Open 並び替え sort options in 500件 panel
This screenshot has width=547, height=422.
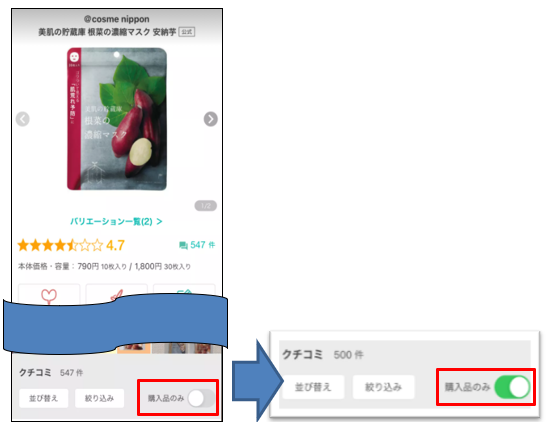313,387
